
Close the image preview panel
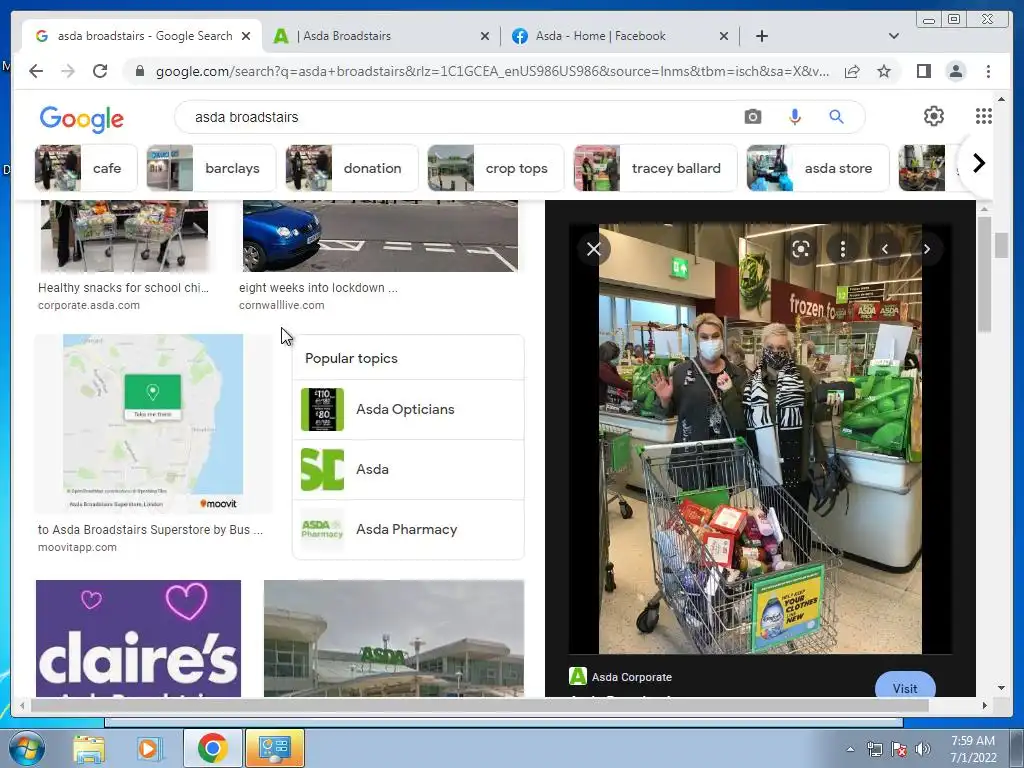click(x=594, y=249)
